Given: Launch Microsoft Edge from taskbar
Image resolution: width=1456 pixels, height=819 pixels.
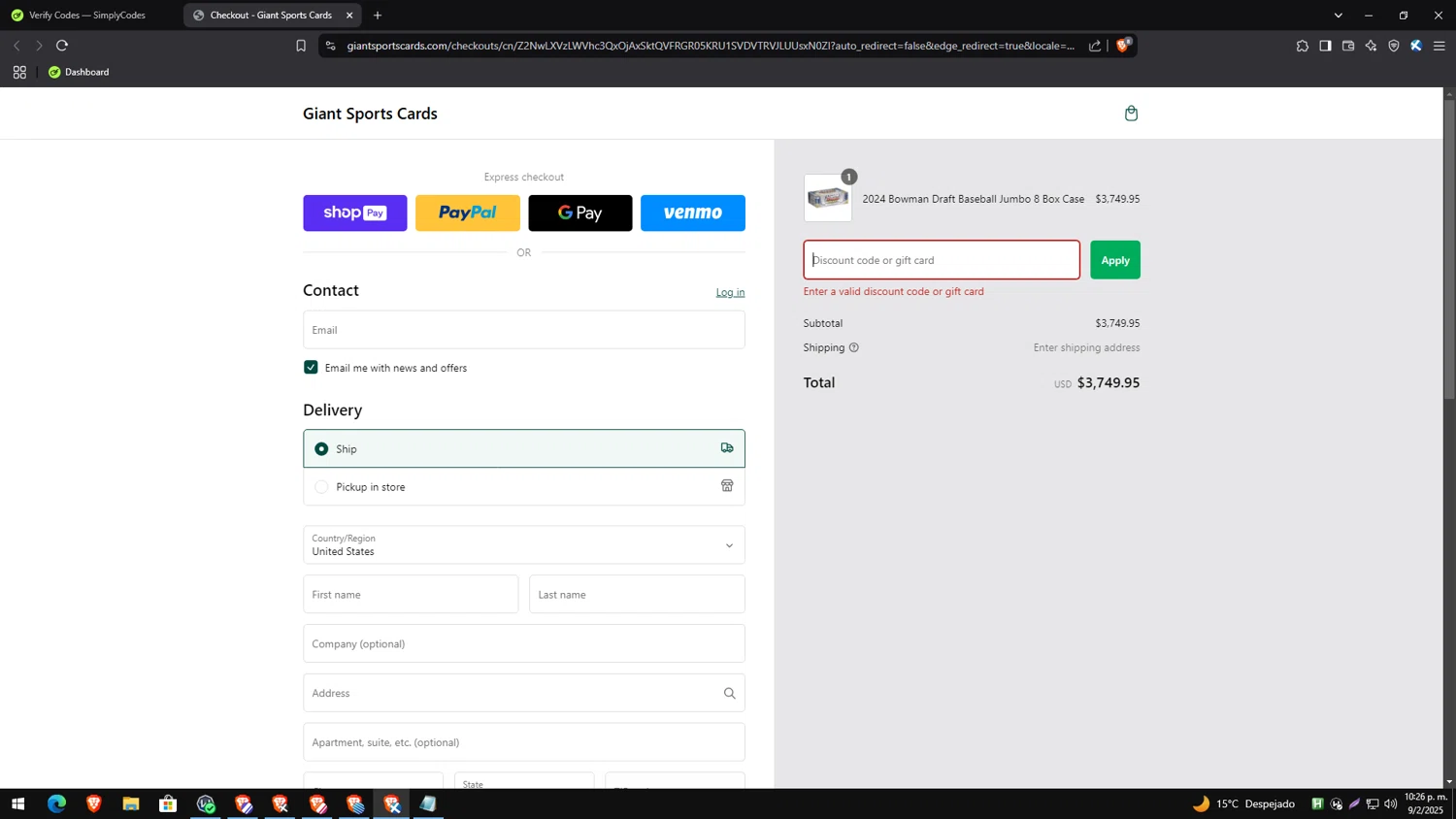Looking at the screenshot, I should pos(56,803).
